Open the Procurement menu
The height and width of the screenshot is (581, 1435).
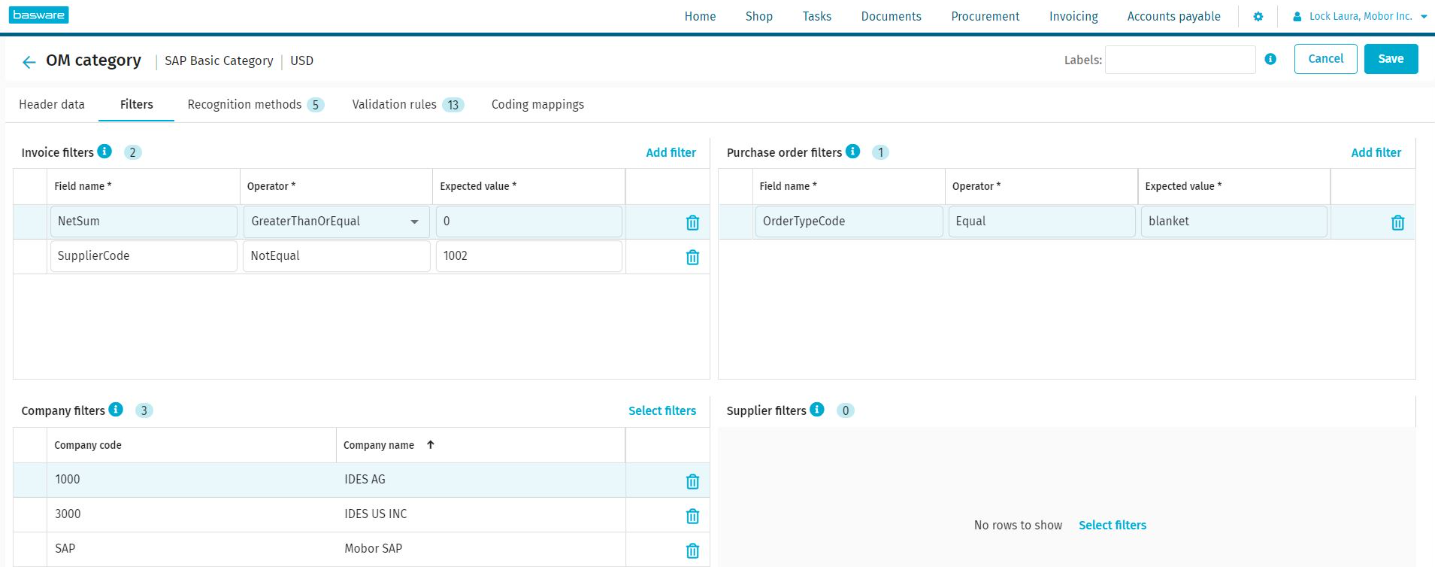coord(985,17)
